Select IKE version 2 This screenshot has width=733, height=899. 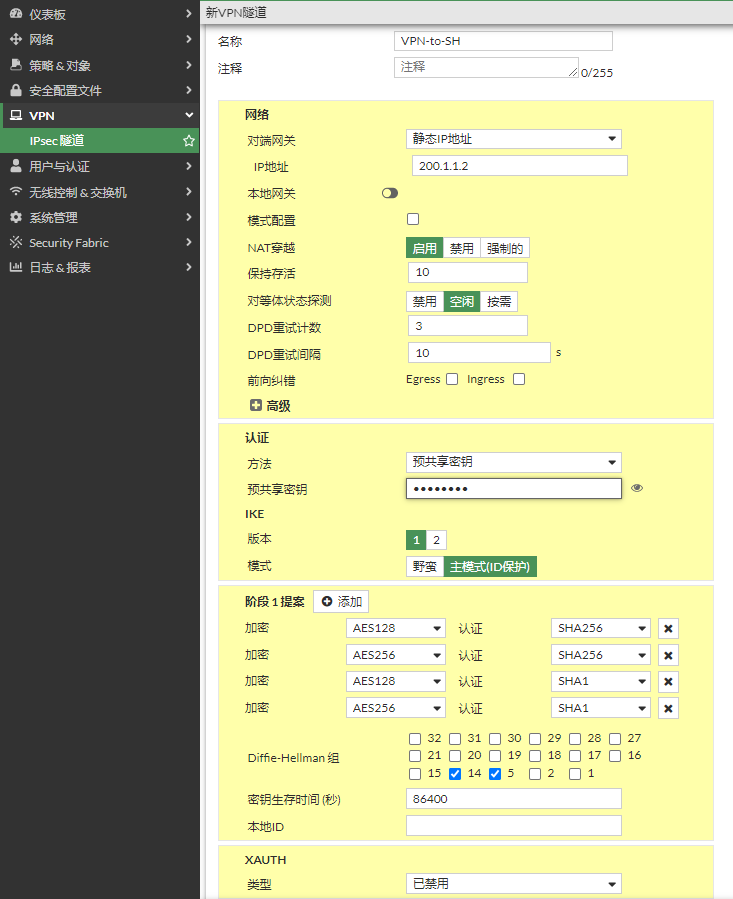click(436, 540)
